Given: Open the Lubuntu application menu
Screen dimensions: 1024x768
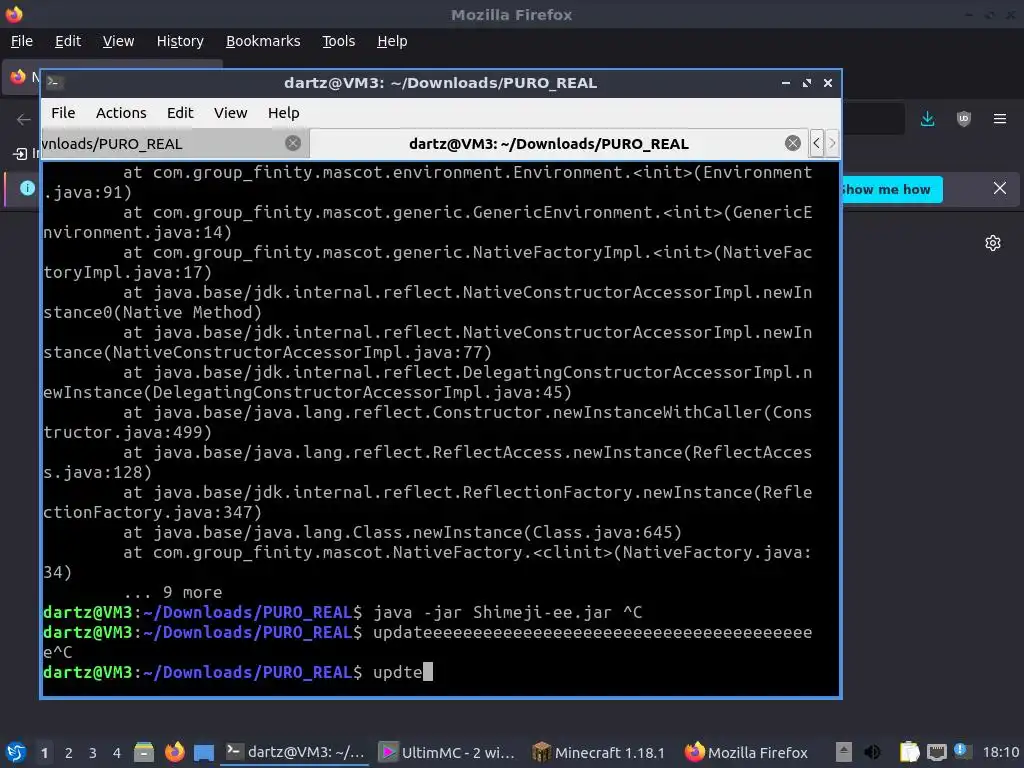Looking at the screenshot, I should (16, 752).
